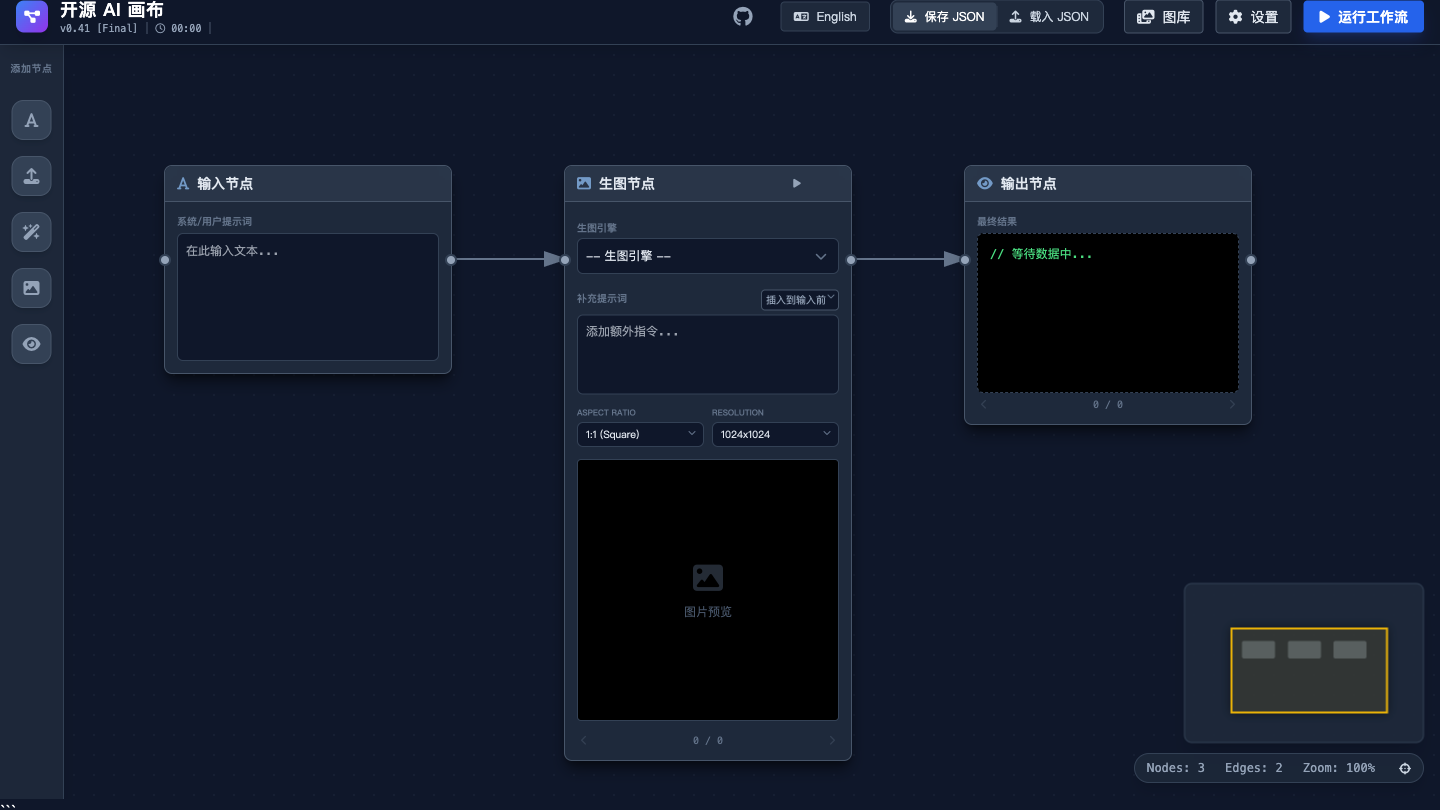Image resolution: width=1440 pixels, height=810 pixels.
Task: Click the 添加节点 sidebar label
Action: point(31,69)
